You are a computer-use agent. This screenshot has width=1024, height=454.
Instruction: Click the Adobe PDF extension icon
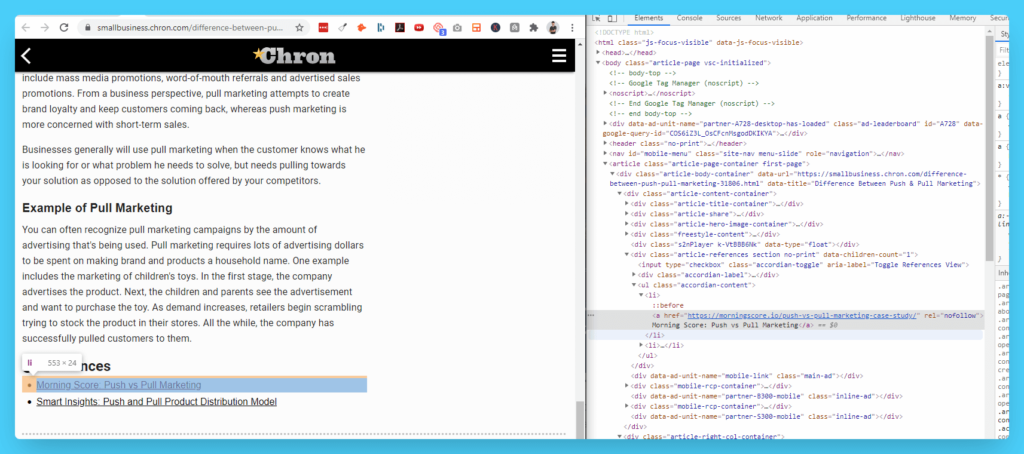(400, 27)
